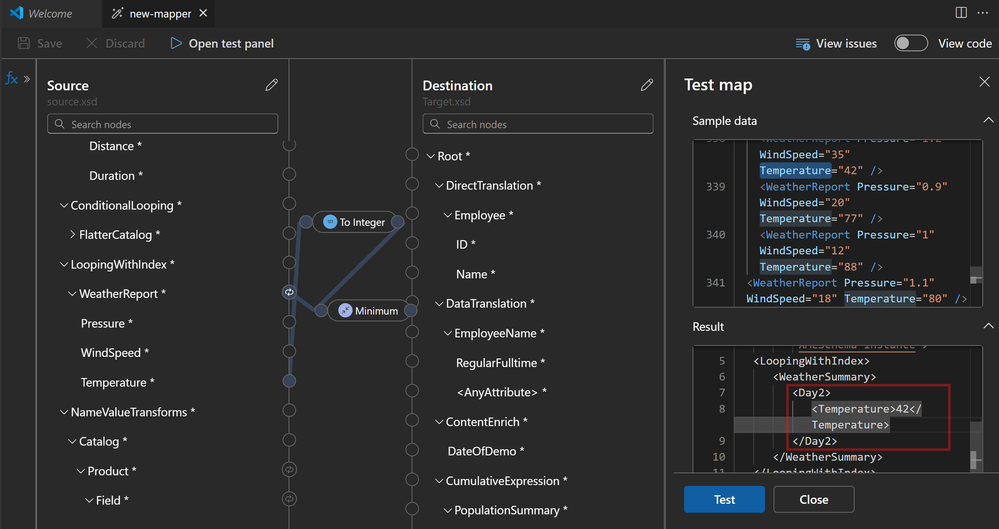Viewport: 999px width, 529px height.
Task: Click the To Integer output connector dot
Action: pos(398,222)
